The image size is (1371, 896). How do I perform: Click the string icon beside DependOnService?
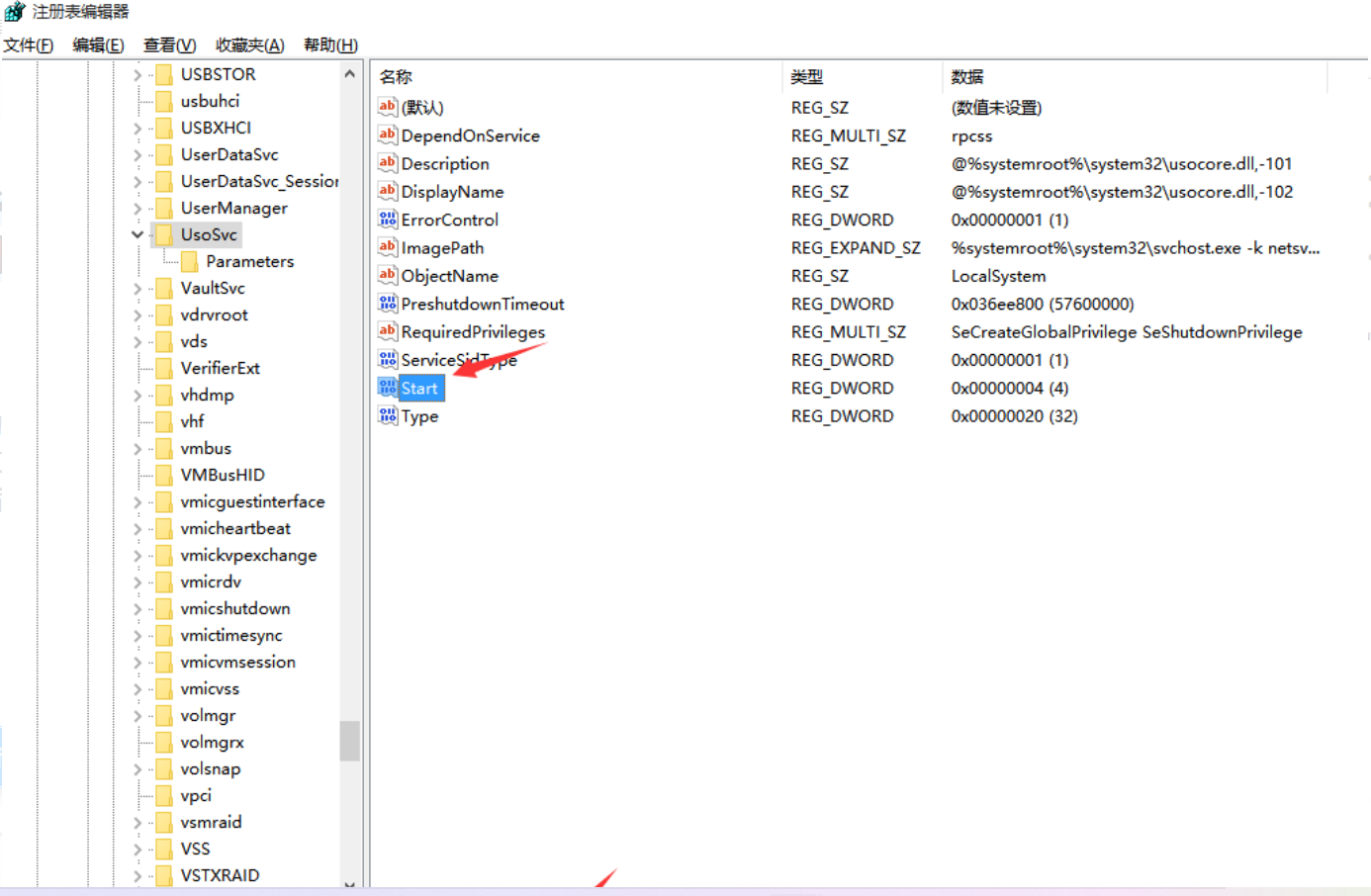[387, 135]
